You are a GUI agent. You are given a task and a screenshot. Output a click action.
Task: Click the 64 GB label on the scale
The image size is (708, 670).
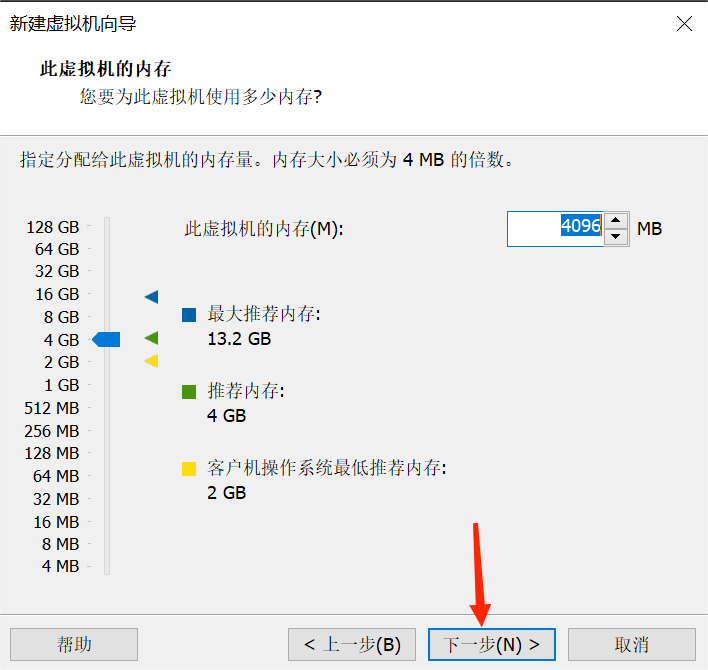(57, 249)
